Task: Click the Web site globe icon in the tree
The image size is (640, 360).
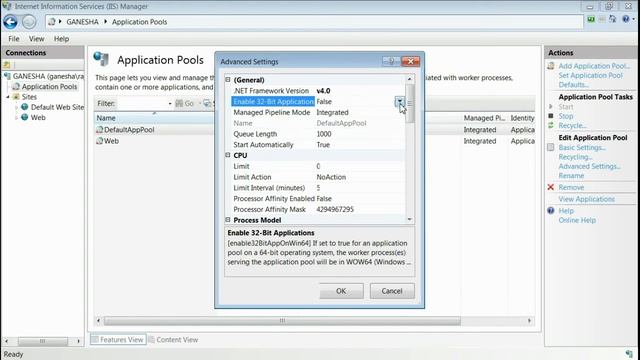Action: click(x=24, y=117)
